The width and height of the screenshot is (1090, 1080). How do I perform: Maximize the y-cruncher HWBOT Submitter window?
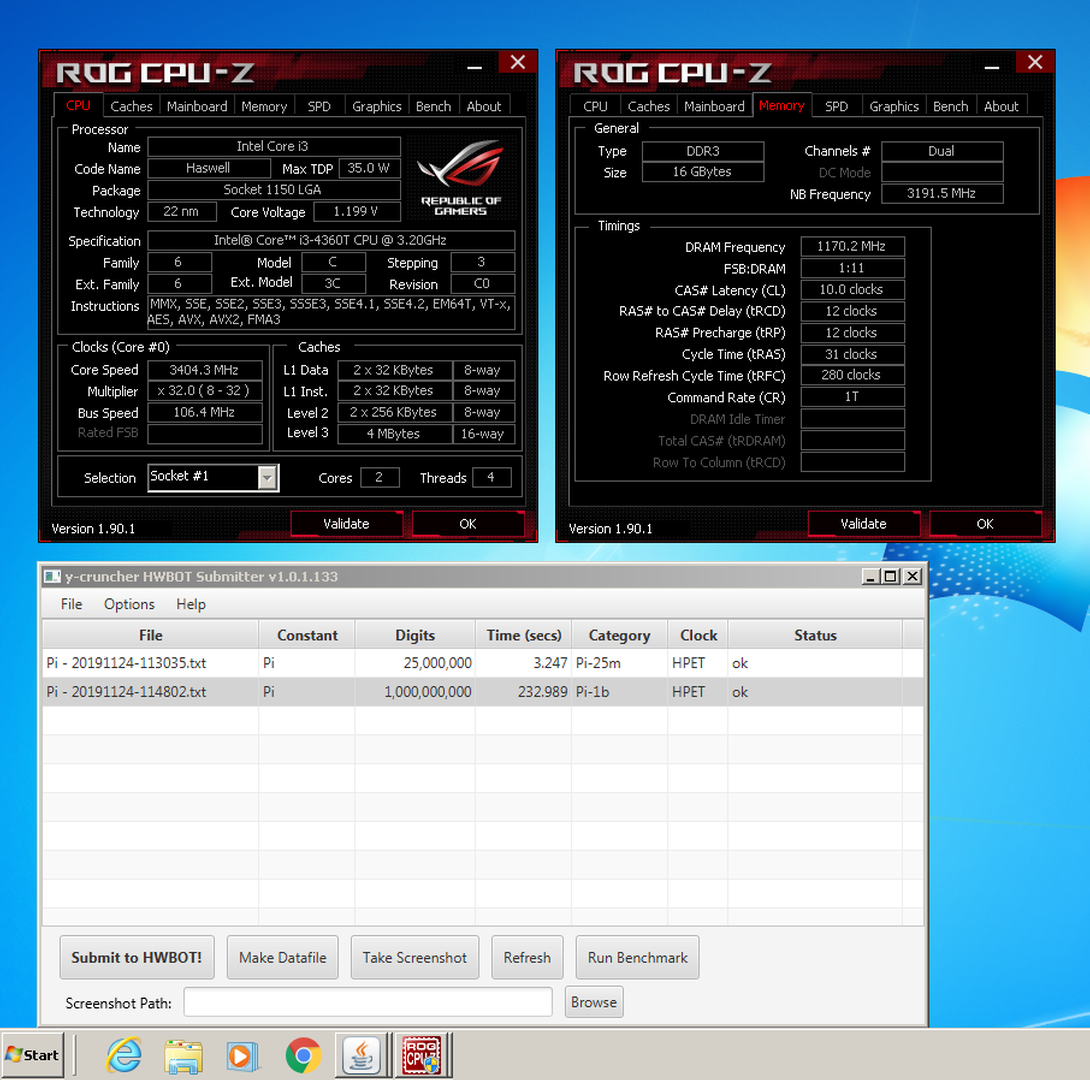pos(890,576)
